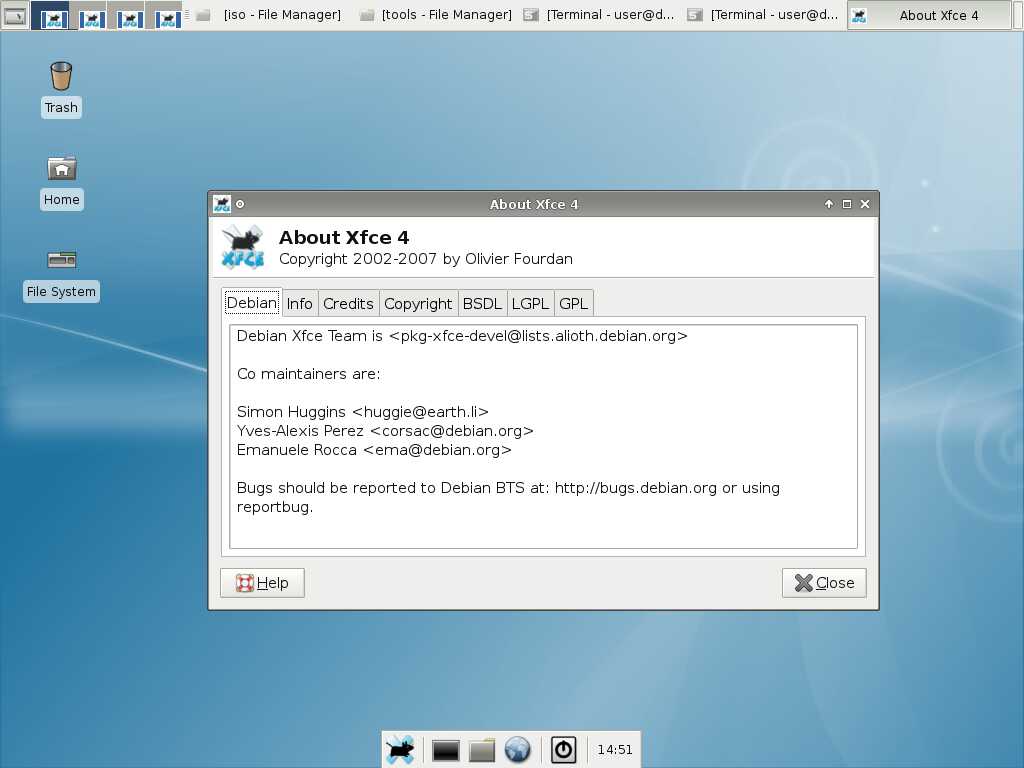Shade the About Xfce 4 window with up arrow
The width and height of the screenshot is (1024, 768).
829,204
